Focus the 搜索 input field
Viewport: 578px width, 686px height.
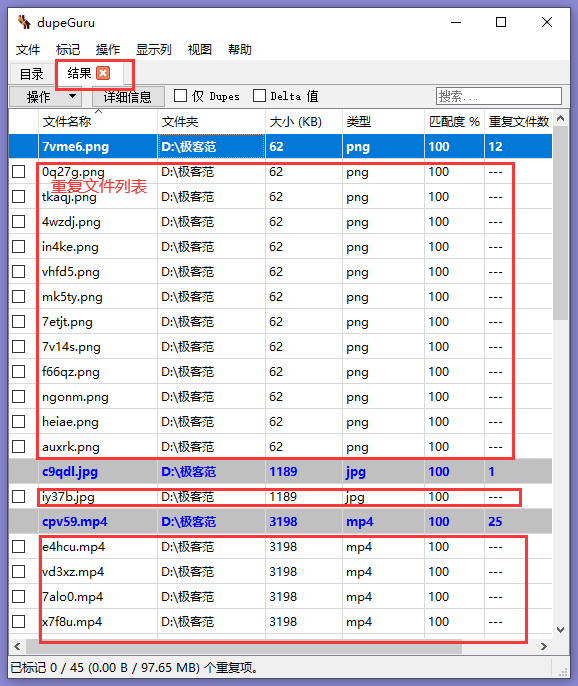[499, 96]
